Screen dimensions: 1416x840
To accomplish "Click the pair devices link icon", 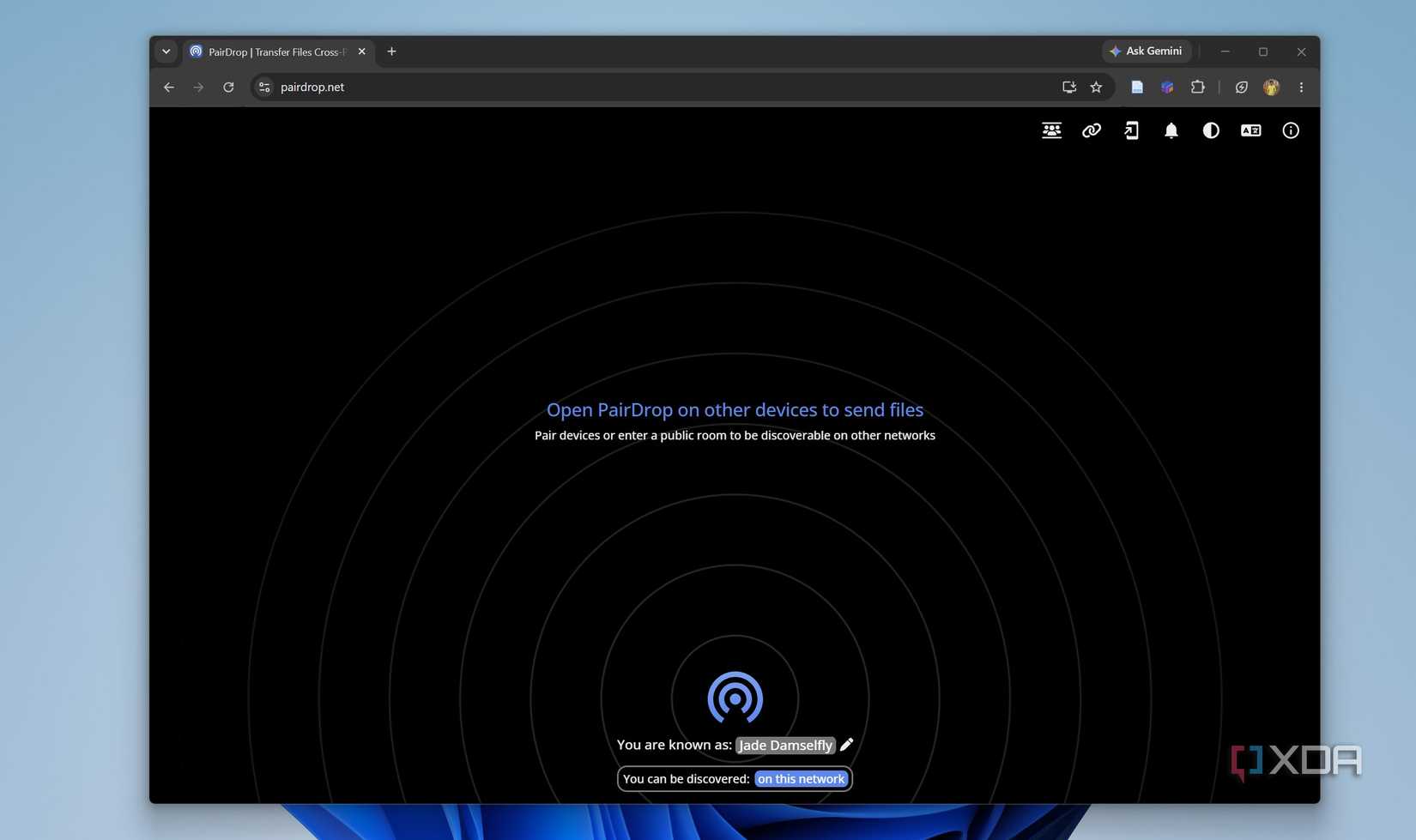I will [x=1092, y=130].
